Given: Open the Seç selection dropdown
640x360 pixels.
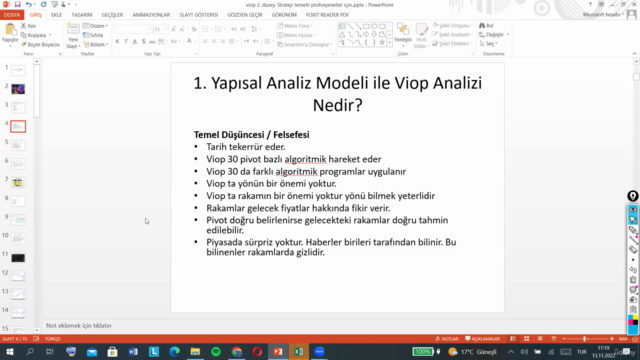Looking at the screenshot, I should (489, 44).
